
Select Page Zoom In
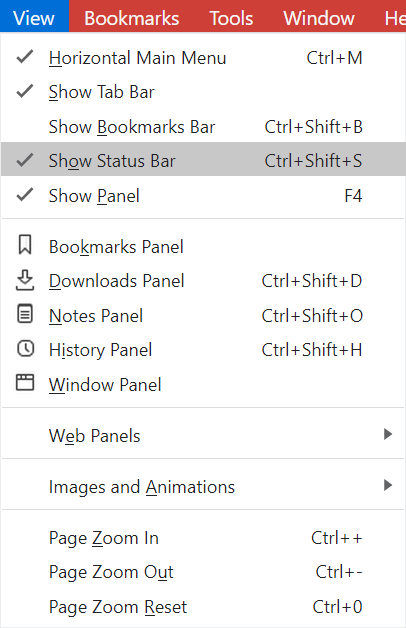point(203,537)
